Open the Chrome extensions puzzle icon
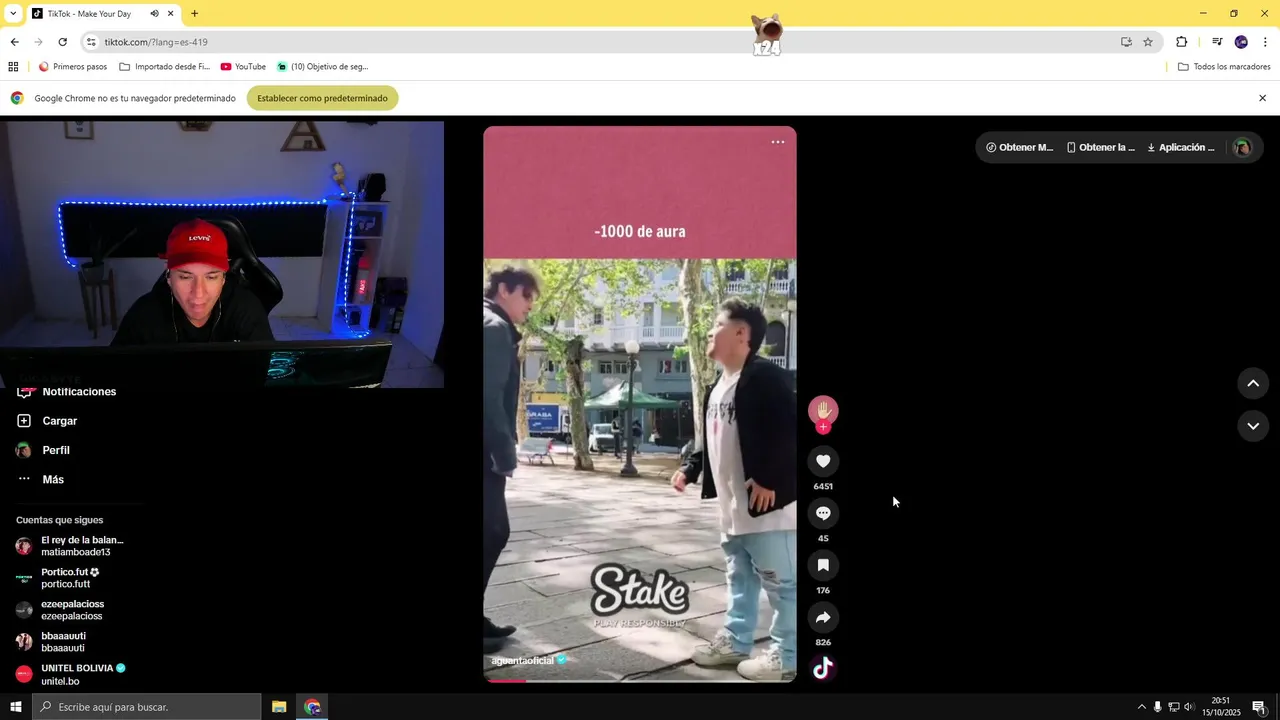Image resolution: width=1280 pixels, height=720 pixels. pos(1182,42)
